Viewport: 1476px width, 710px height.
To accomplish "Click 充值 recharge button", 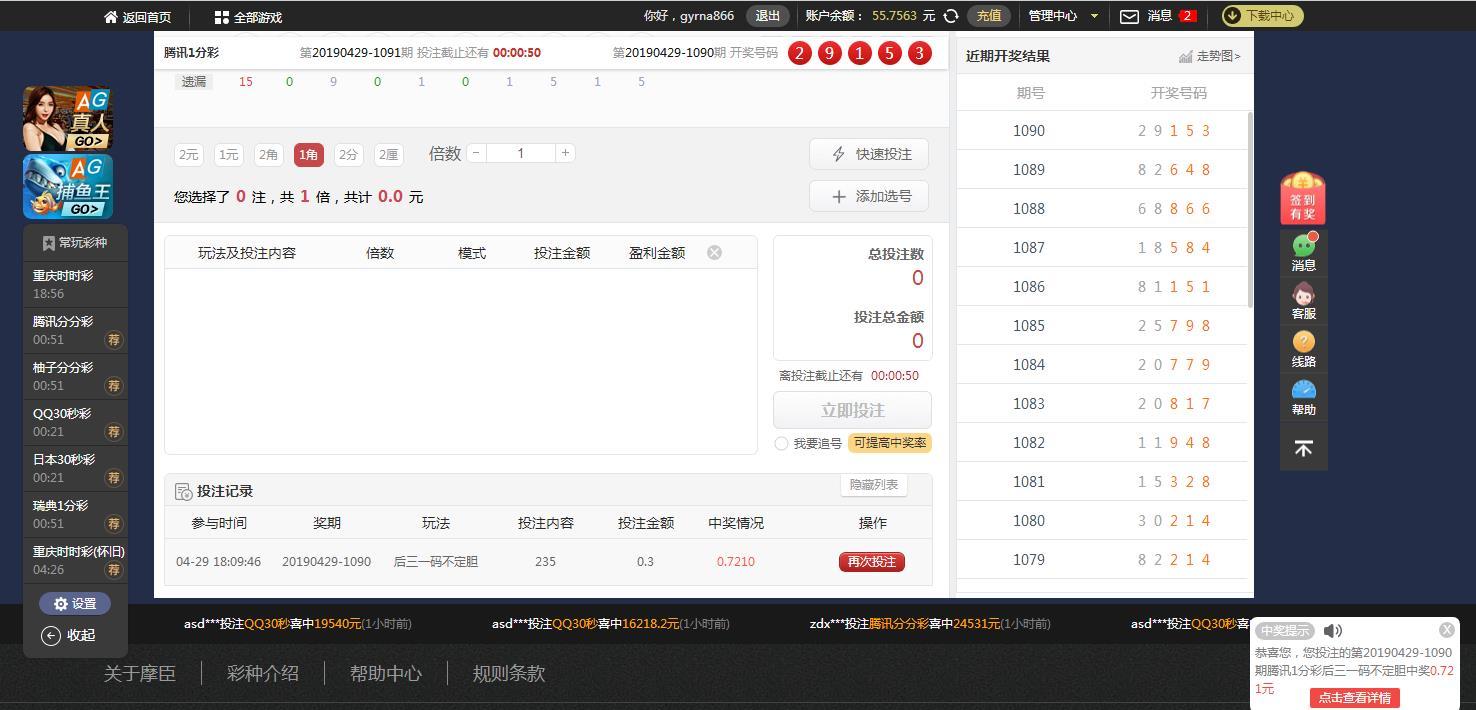I will pos(988,16).
